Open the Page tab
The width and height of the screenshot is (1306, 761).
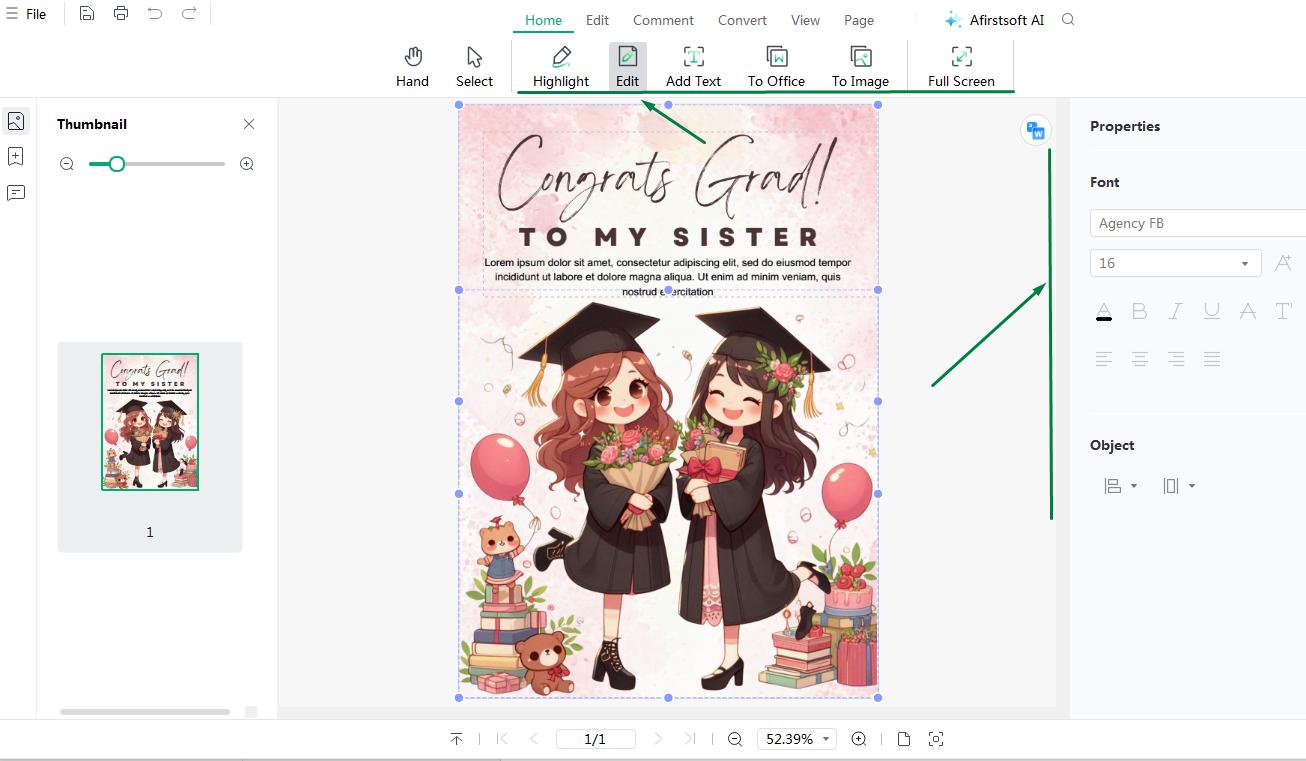[x=858, y=20]
